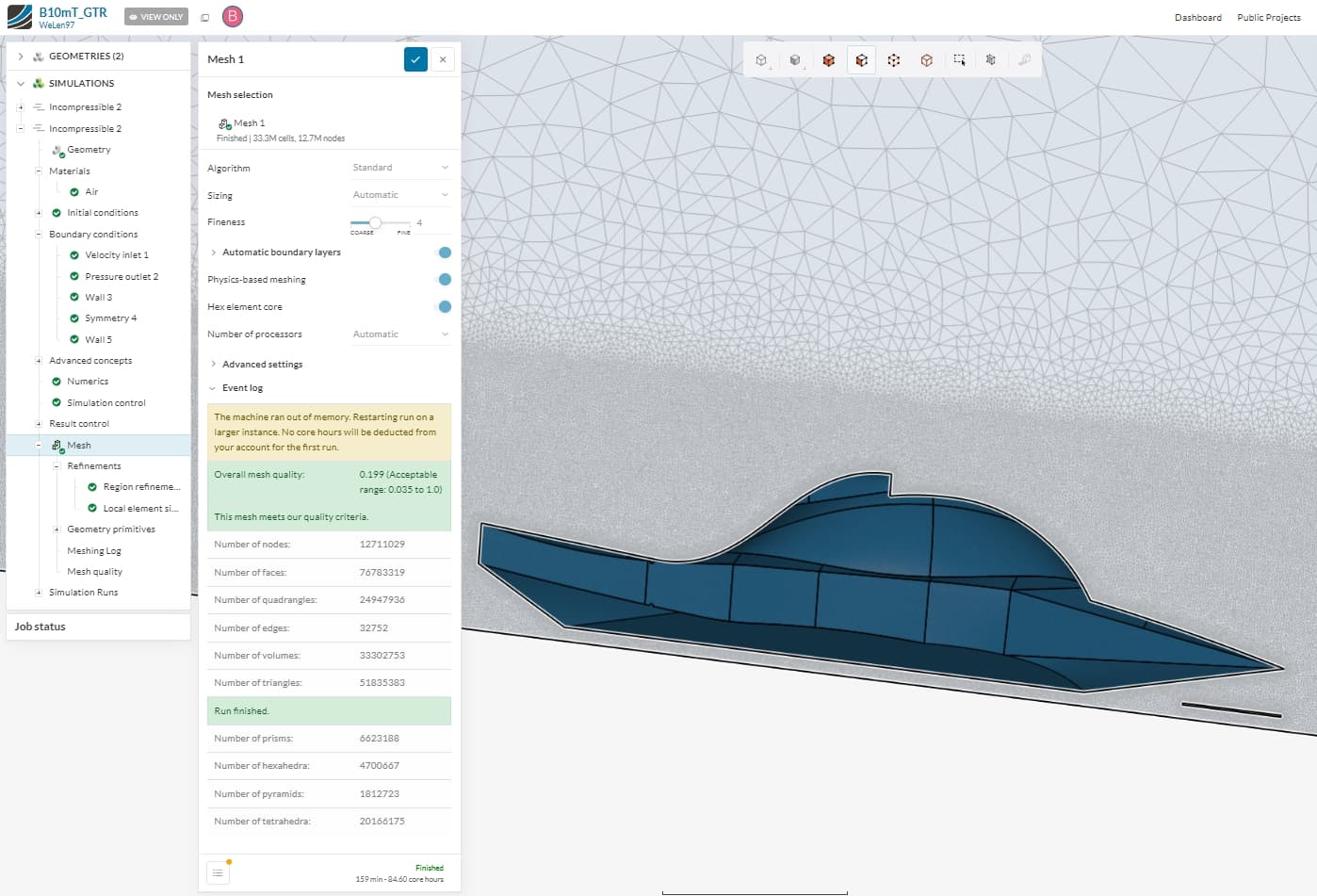This screenshot has height=896, width=1317.
Task: Click the VIEW ONLY badge
Action: tap(155, 16)
